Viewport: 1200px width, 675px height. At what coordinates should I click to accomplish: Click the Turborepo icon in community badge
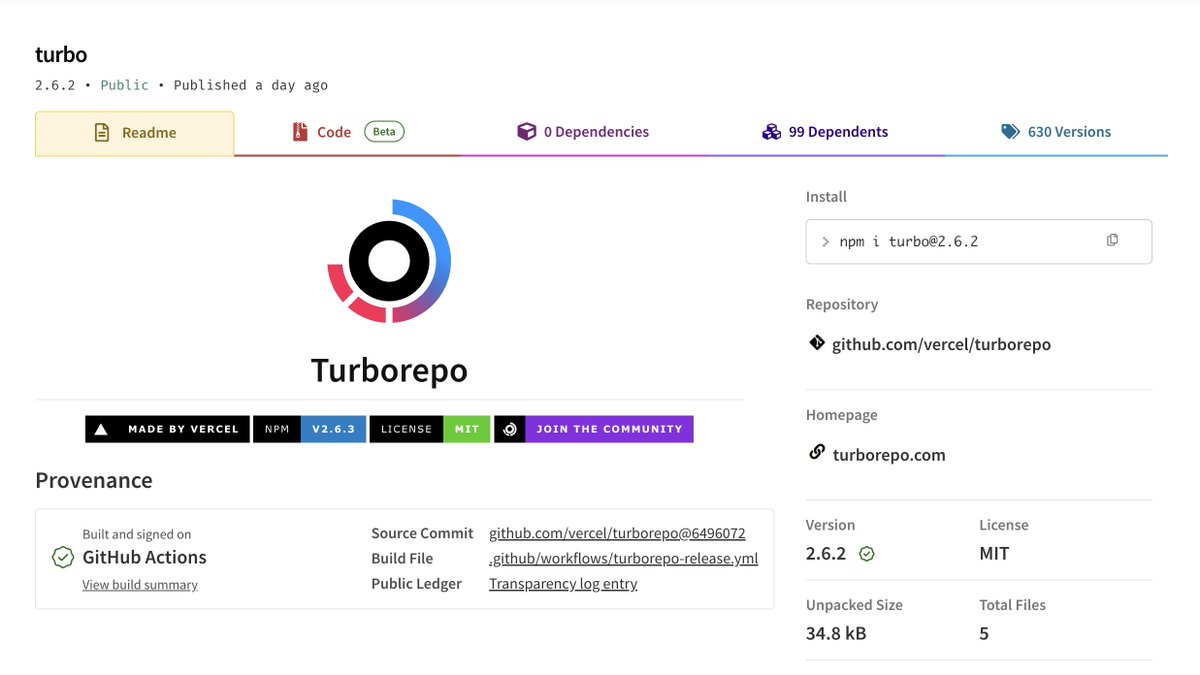coord(509,429)
